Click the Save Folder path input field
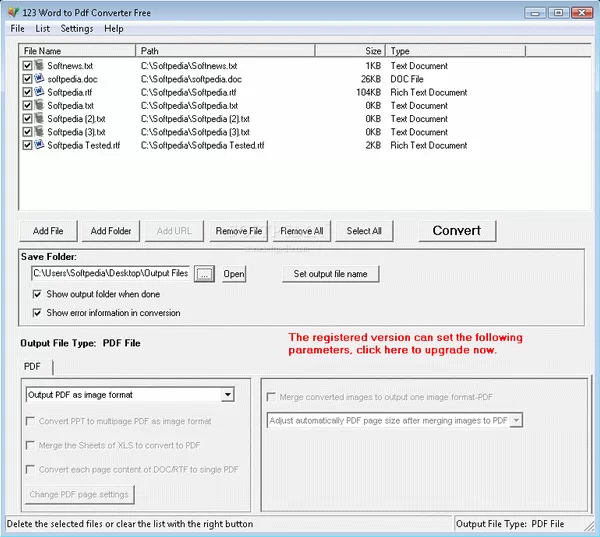The height and width of the screenshot is (537, 600). click(110, 273)
